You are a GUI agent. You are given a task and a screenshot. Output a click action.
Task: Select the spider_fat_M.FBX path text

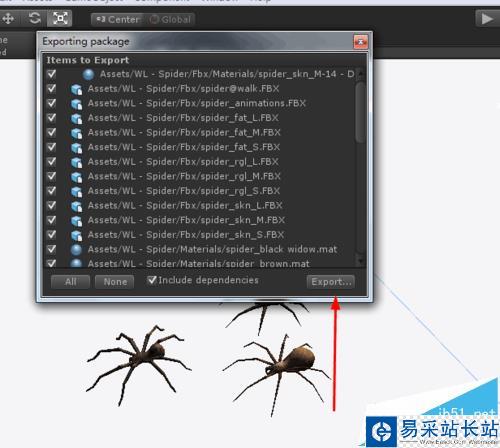(x=184, y=133)
